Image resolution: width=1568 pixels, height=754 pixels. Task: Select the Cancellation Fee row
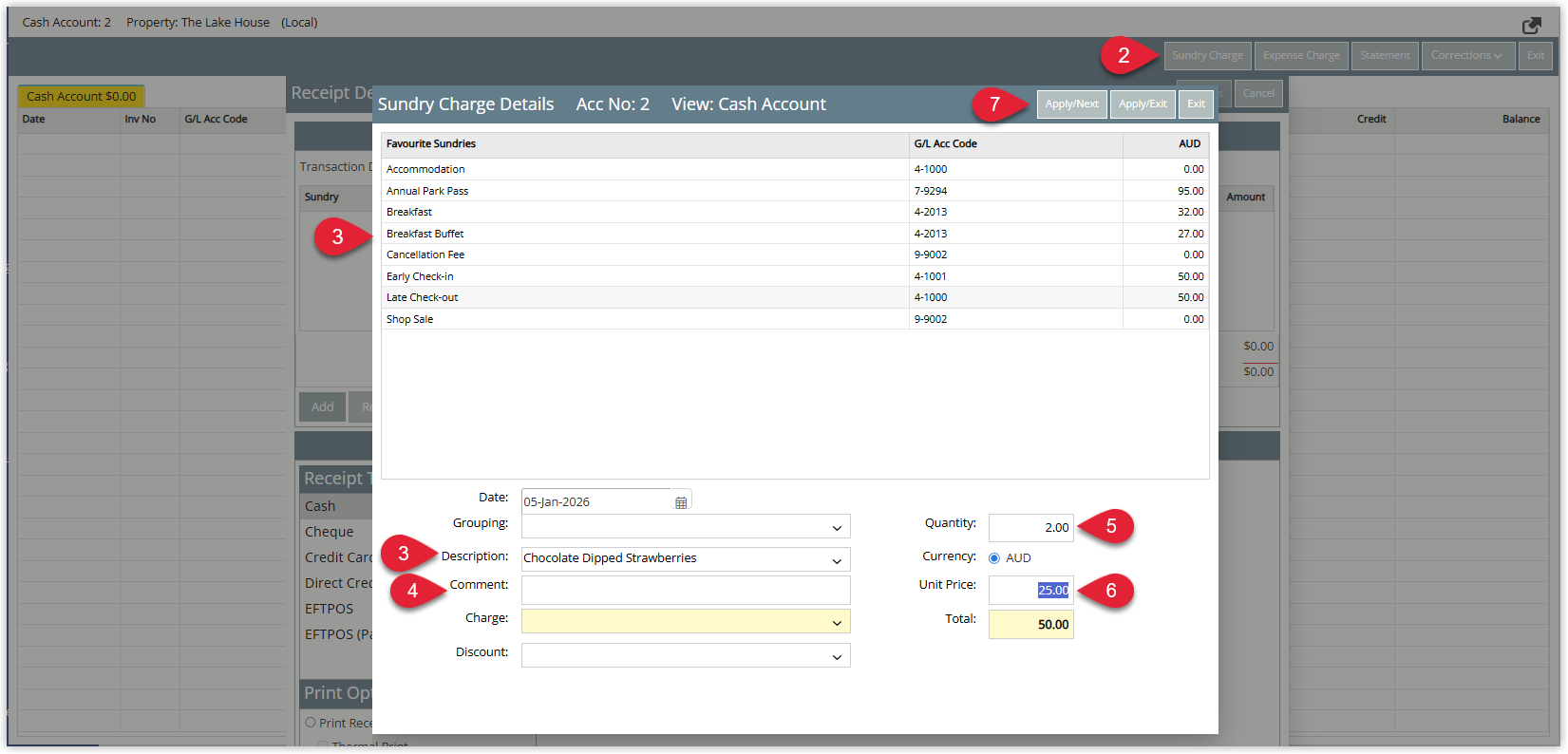(795, 254)
